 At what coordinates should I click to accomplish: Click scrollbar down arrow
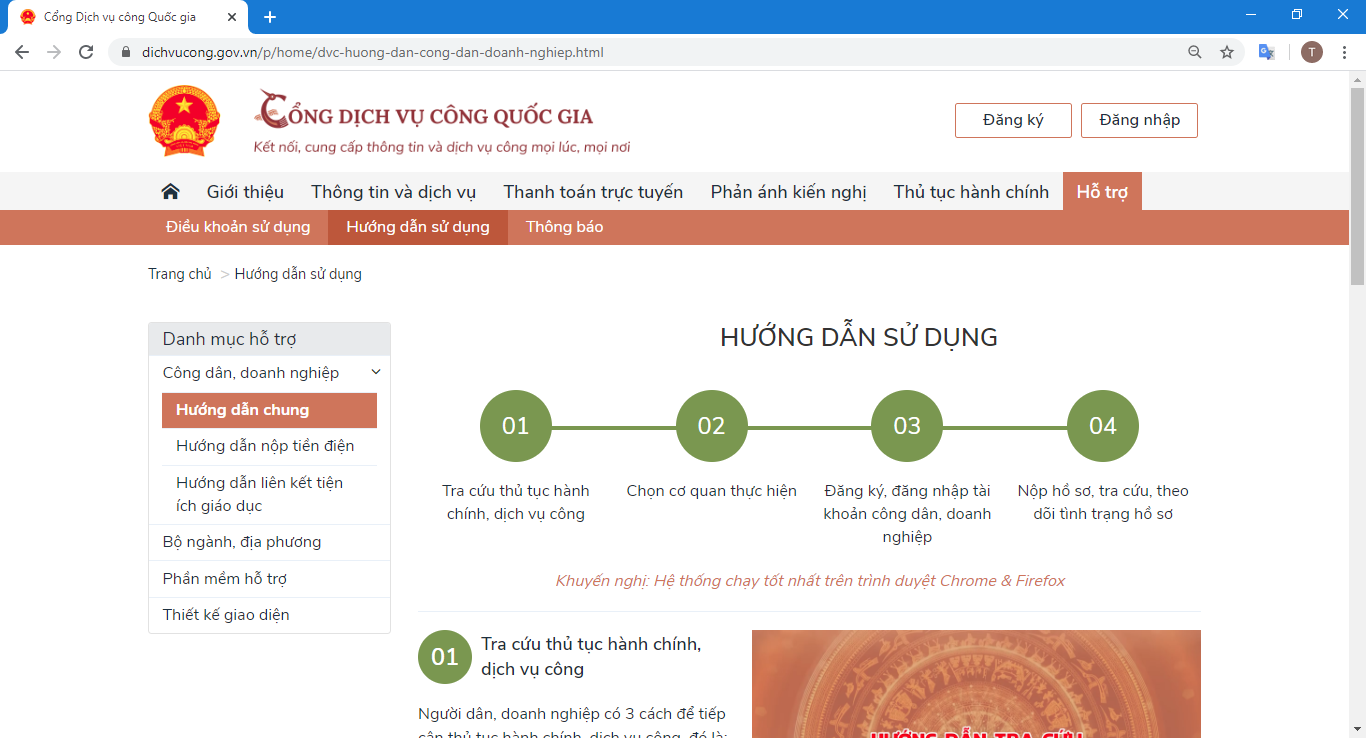(x=1357, y=729)
